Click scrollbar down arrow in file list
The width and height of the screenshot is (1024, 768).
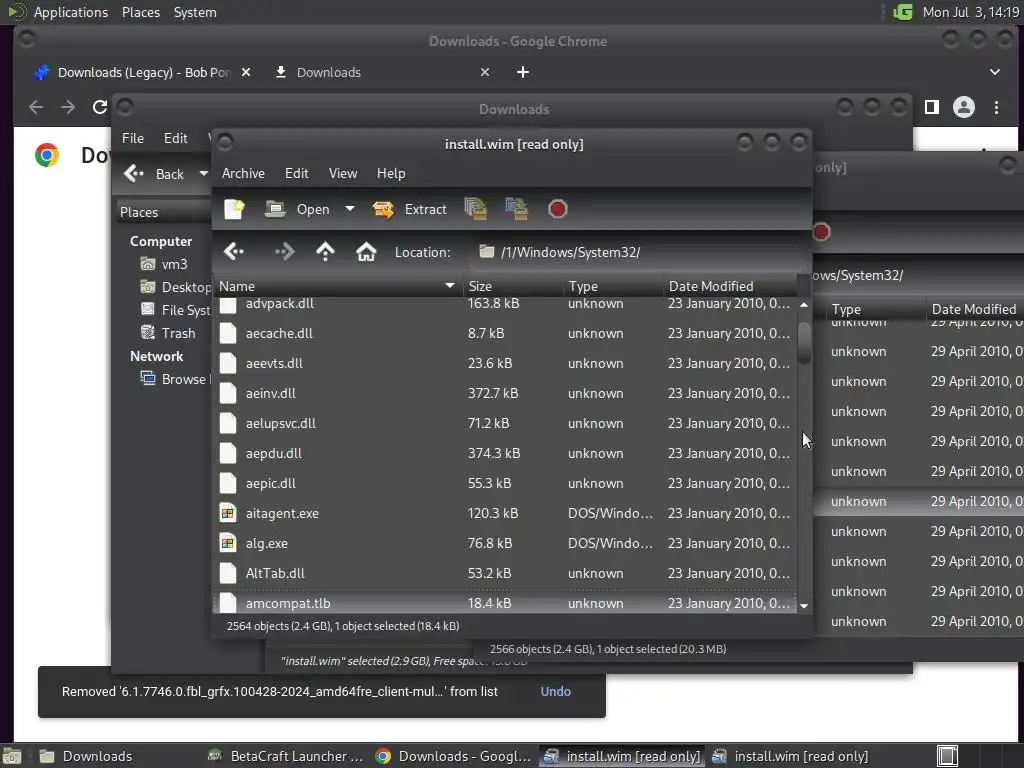point(804,606)
